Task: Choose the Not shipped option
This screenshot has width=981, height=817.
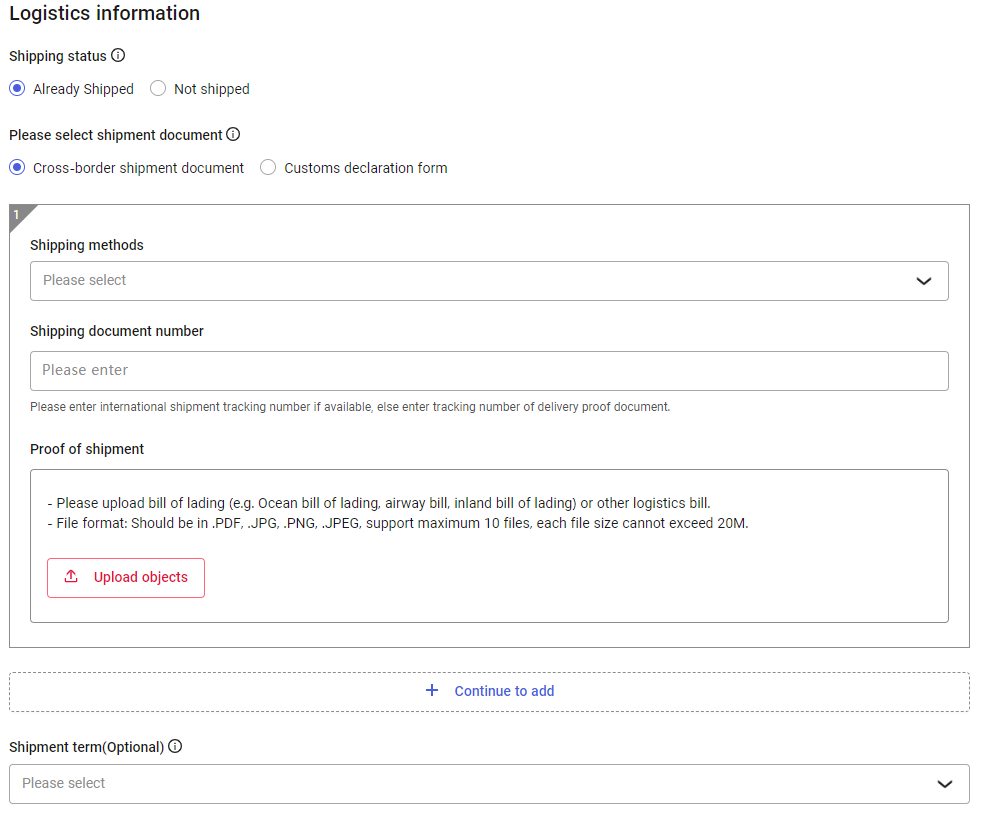Action: coord(158,89)
